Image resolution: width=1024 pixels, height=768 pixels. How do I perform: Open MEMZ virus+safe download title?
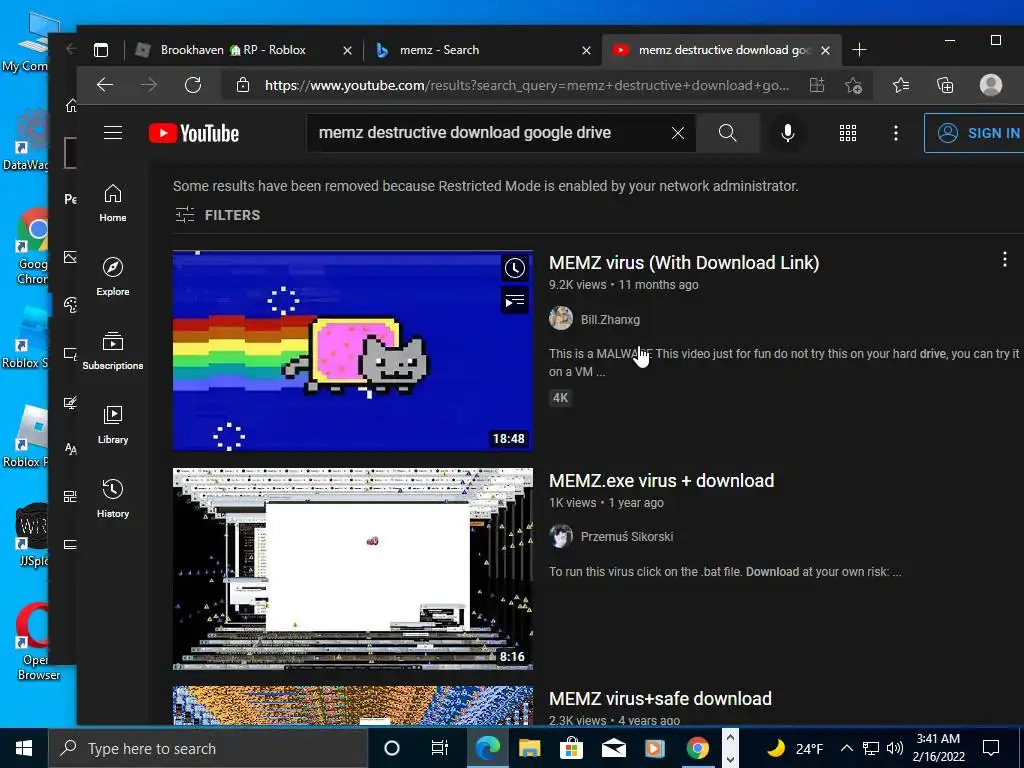(x=660, y=699)
